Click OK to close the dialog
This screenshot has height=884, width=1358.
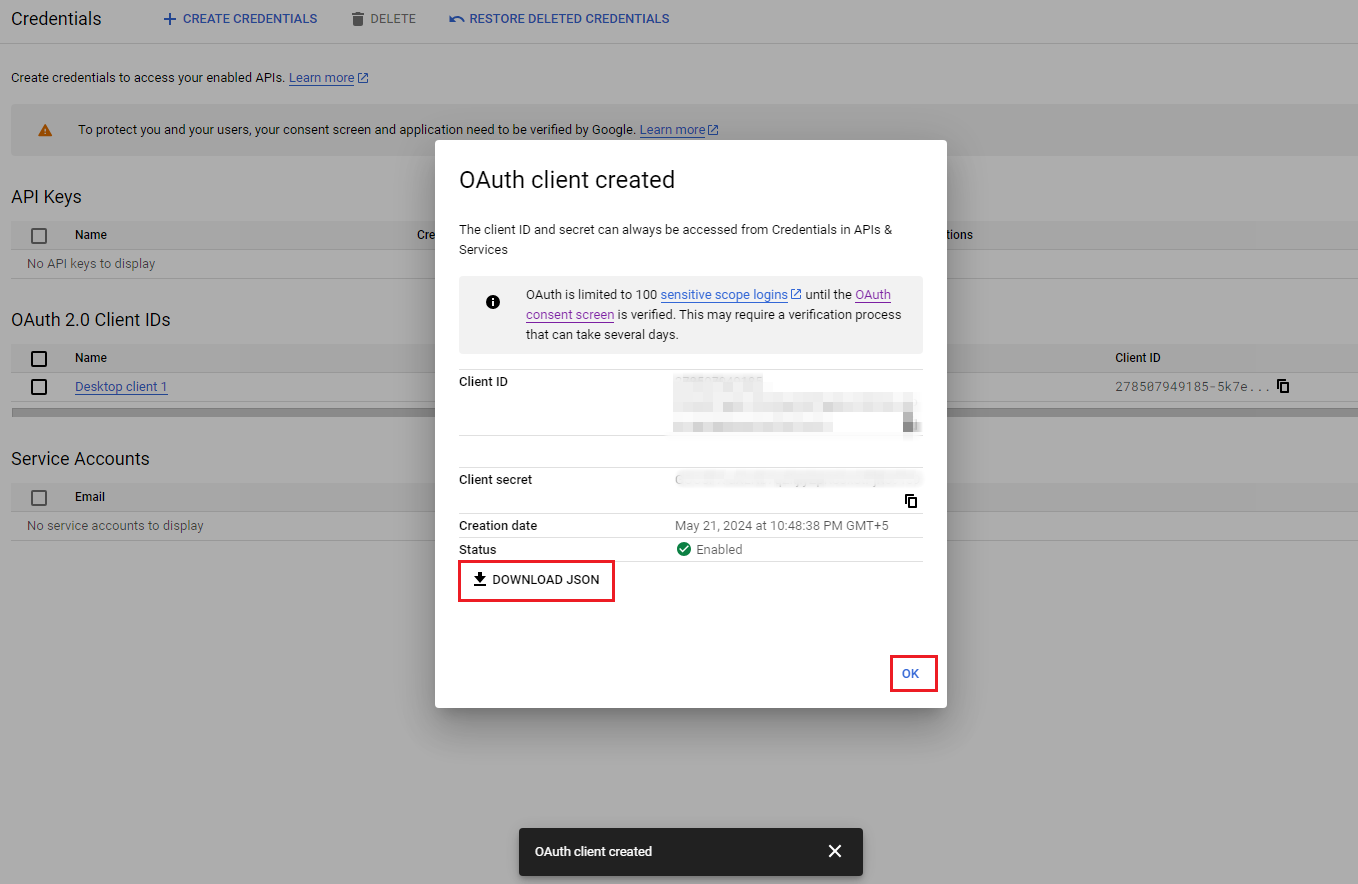point(913,674)
